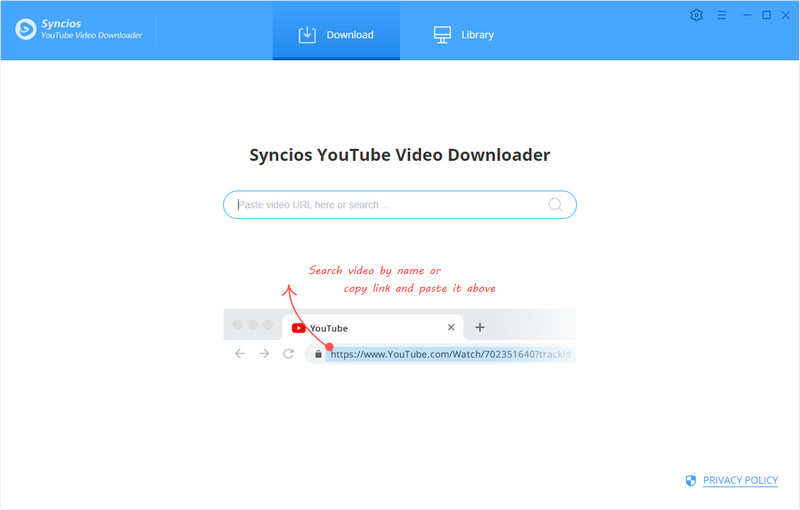Switch to the Download tab

pyautogui.click(x=336, y=35)
